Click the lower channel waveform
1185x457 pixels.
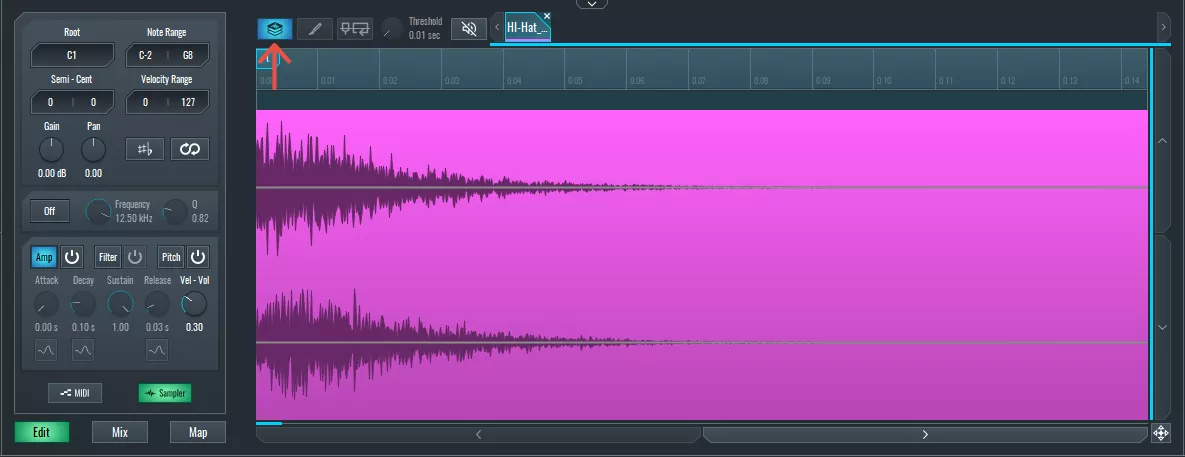click(x=701, y=342)
